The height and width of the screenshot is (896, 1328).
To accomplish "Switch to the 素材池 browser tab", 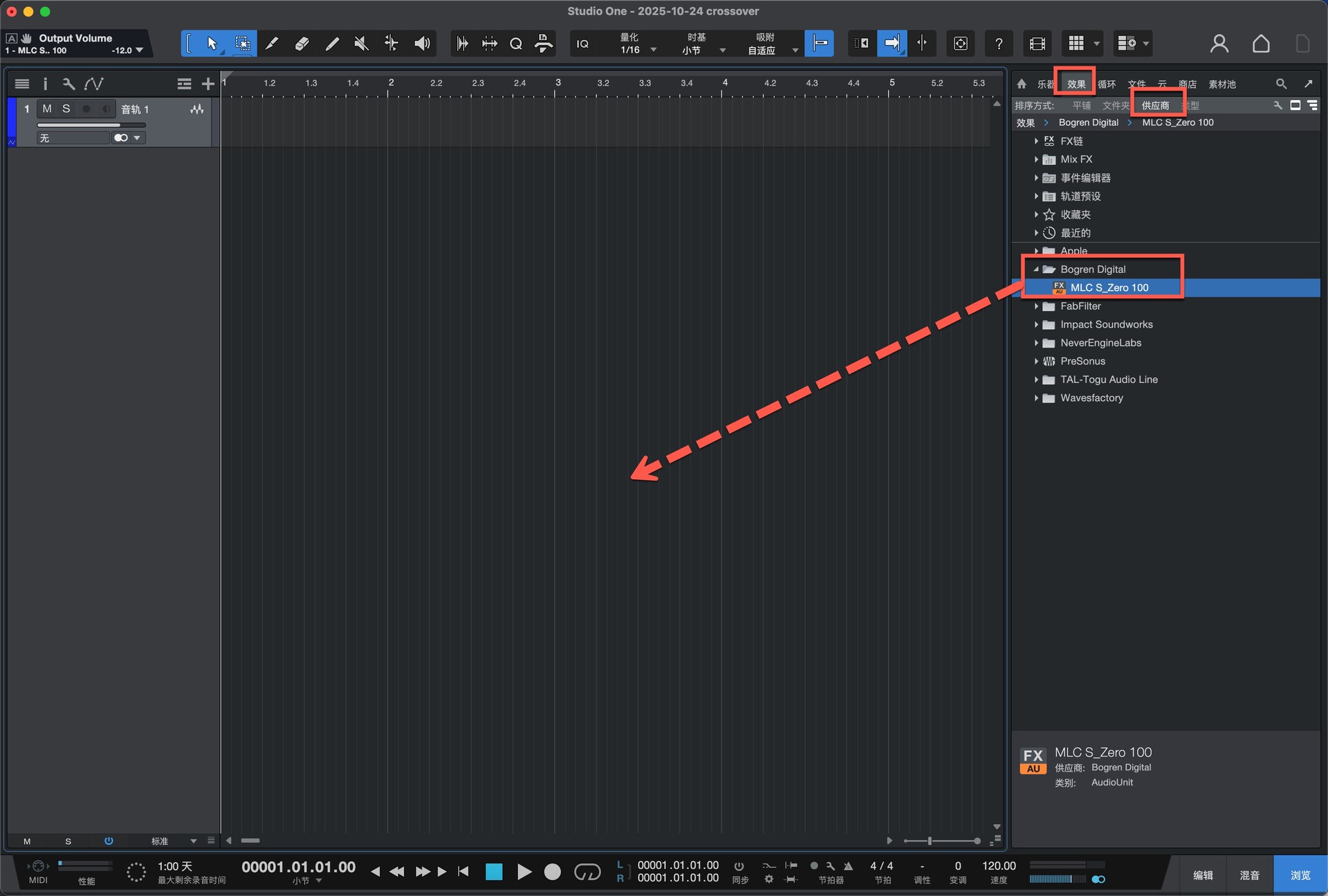I will [x=1221, y=84].
